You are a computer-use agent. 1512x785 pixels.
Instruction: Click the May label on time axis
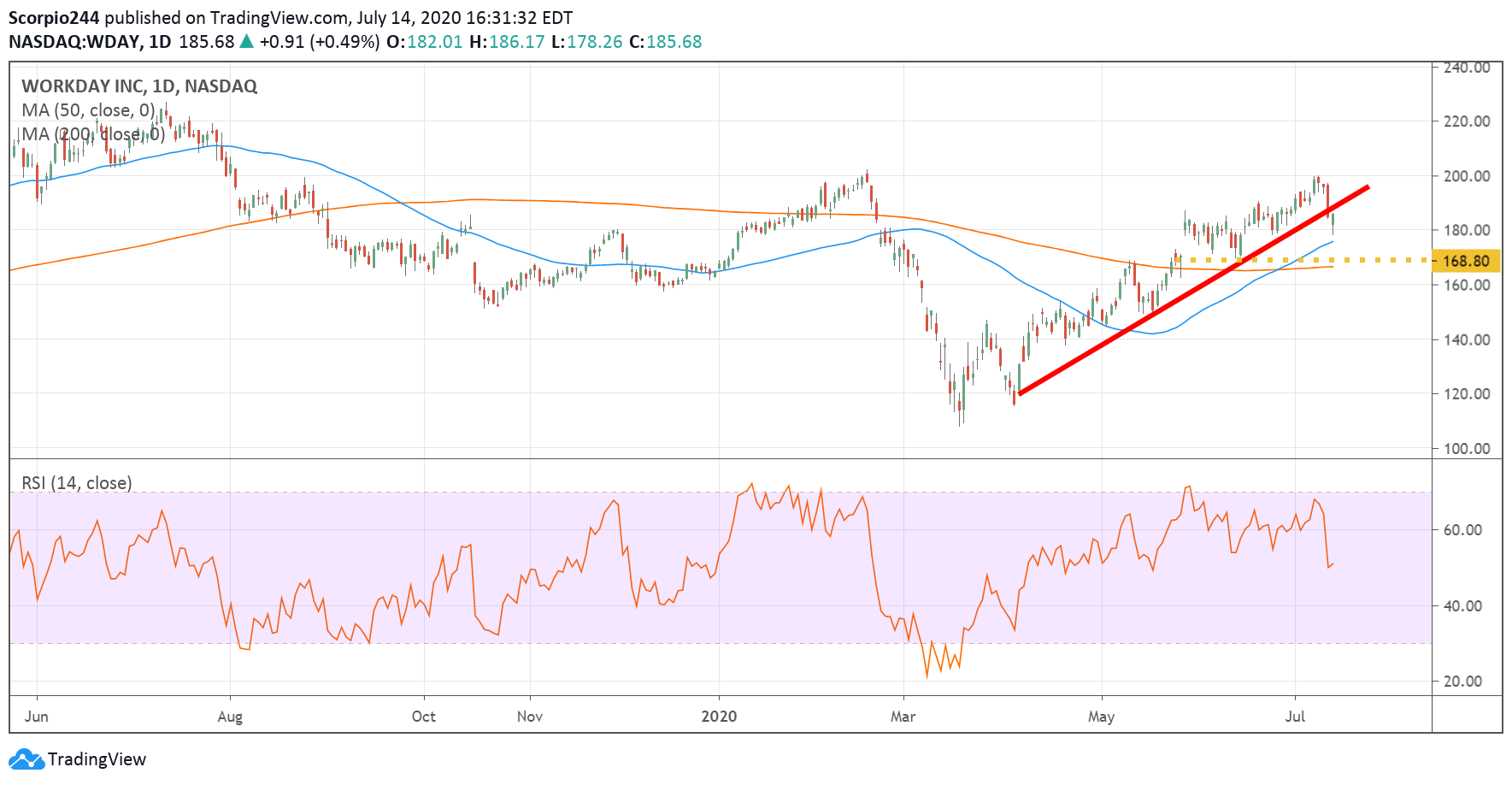[x=1102, y=717]
